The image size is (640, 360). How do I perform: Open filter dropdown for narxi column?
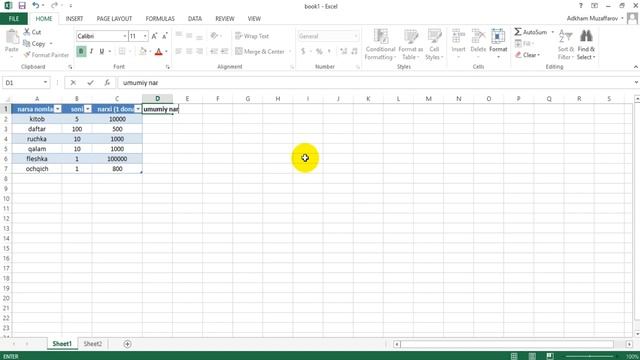click(x=138, y=109)
